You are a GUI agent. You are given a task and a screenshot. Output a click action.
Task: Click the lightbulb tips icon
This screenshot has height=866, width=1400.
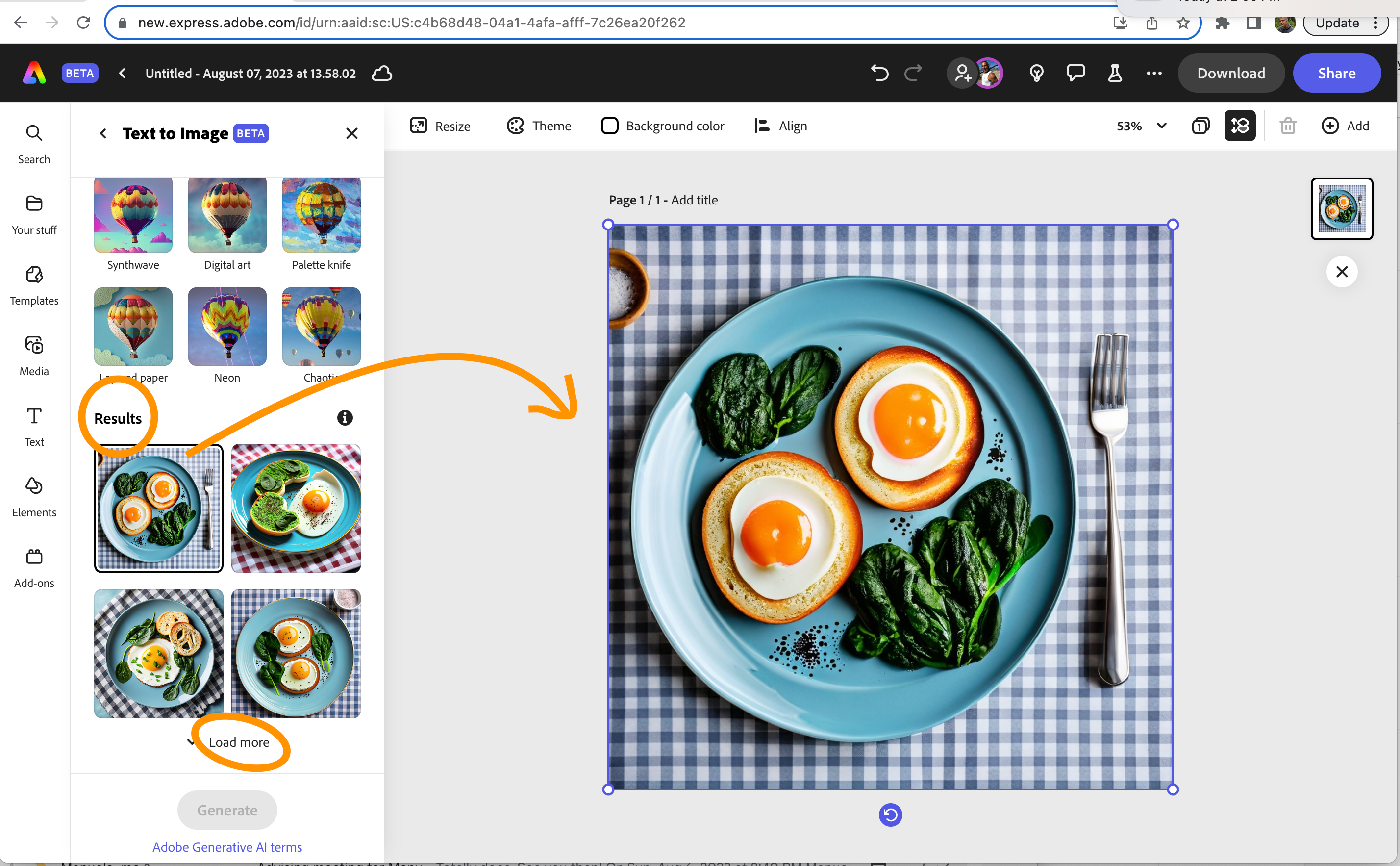(1037, 74)
